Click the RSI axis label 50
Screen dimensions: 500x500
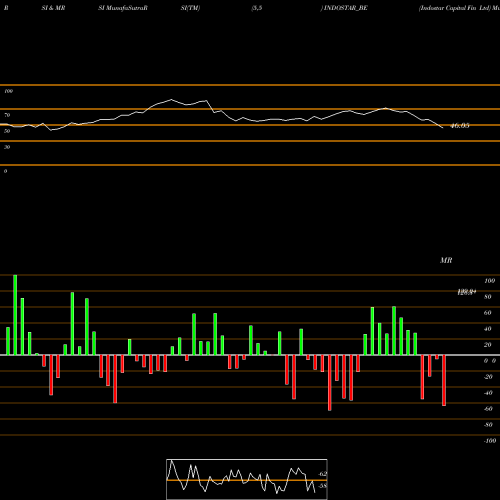(x=7, y=131)
